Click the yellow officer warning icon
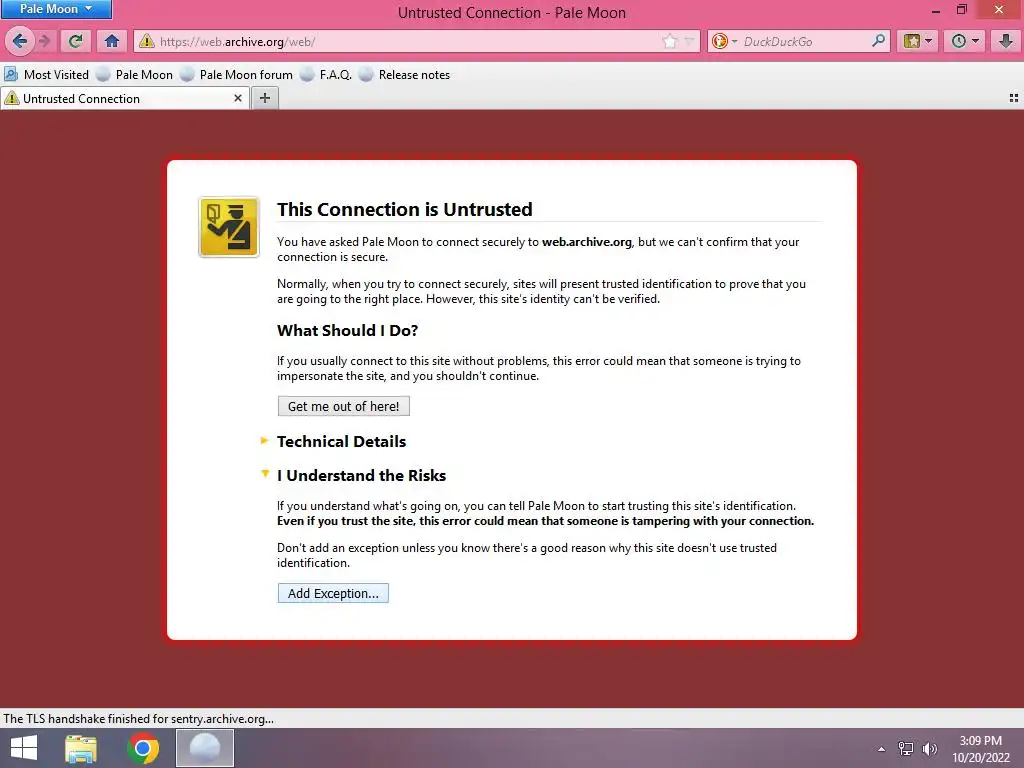 tap(229, 227)
